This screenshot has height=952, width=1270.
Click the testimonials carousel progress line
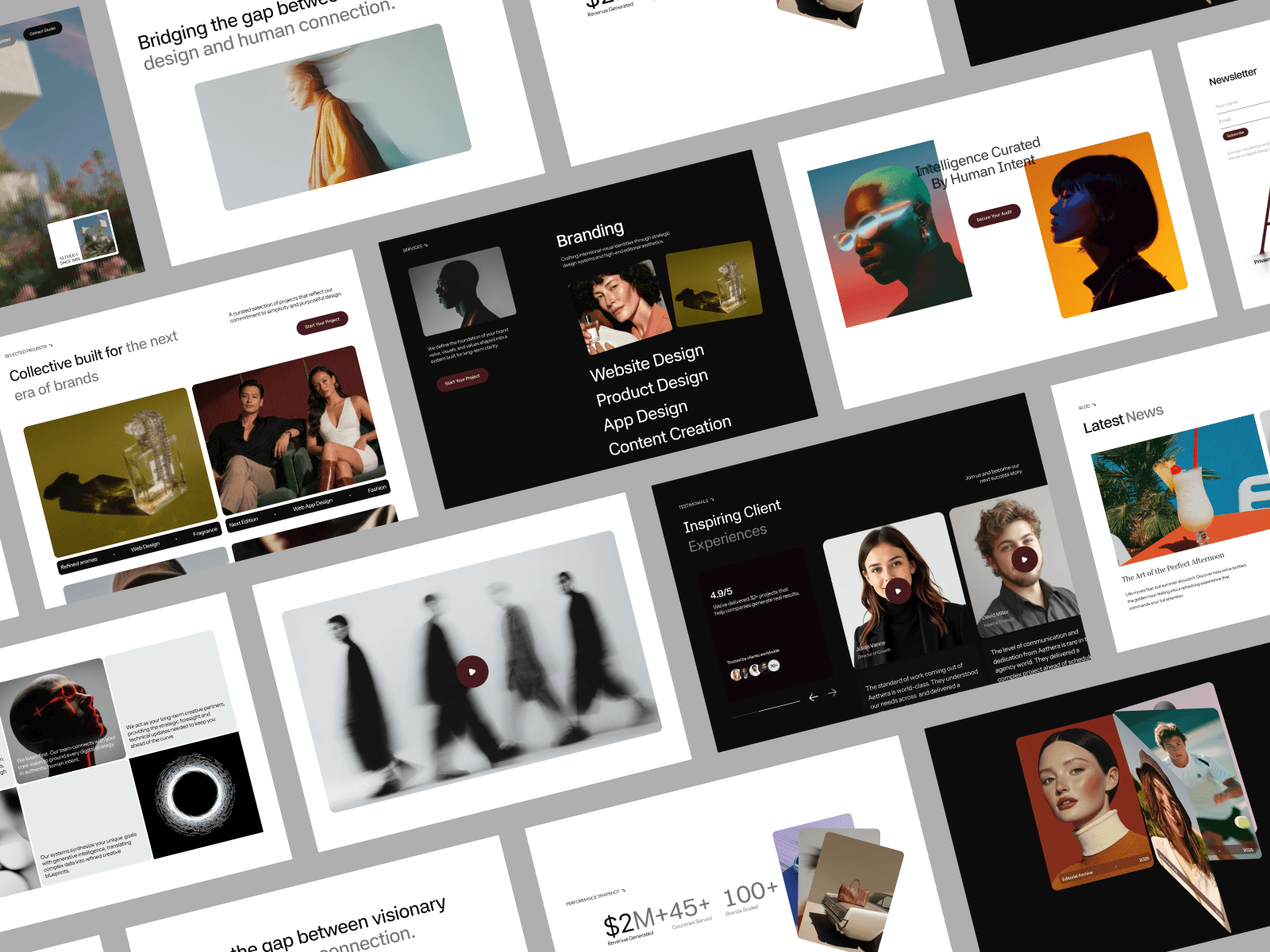tap(765, 709)
